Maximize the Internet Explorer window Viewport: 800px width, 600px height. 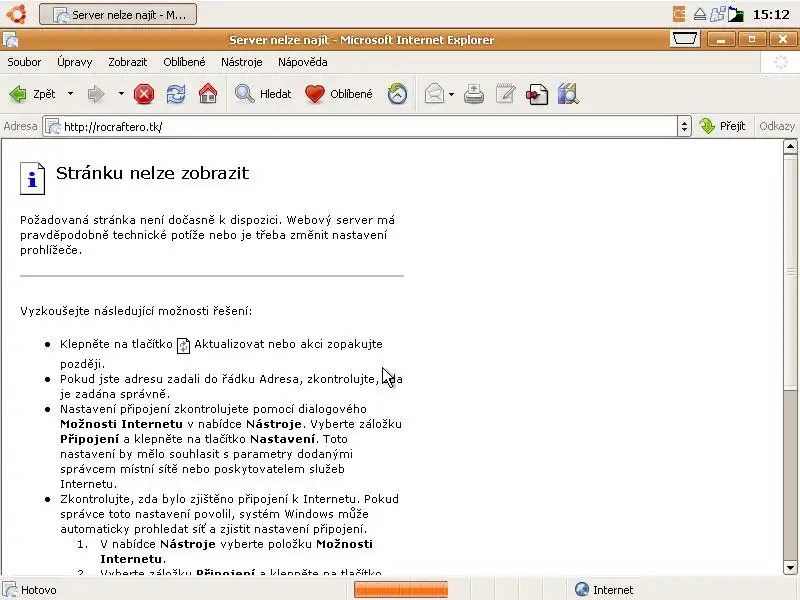coord(752,39)
